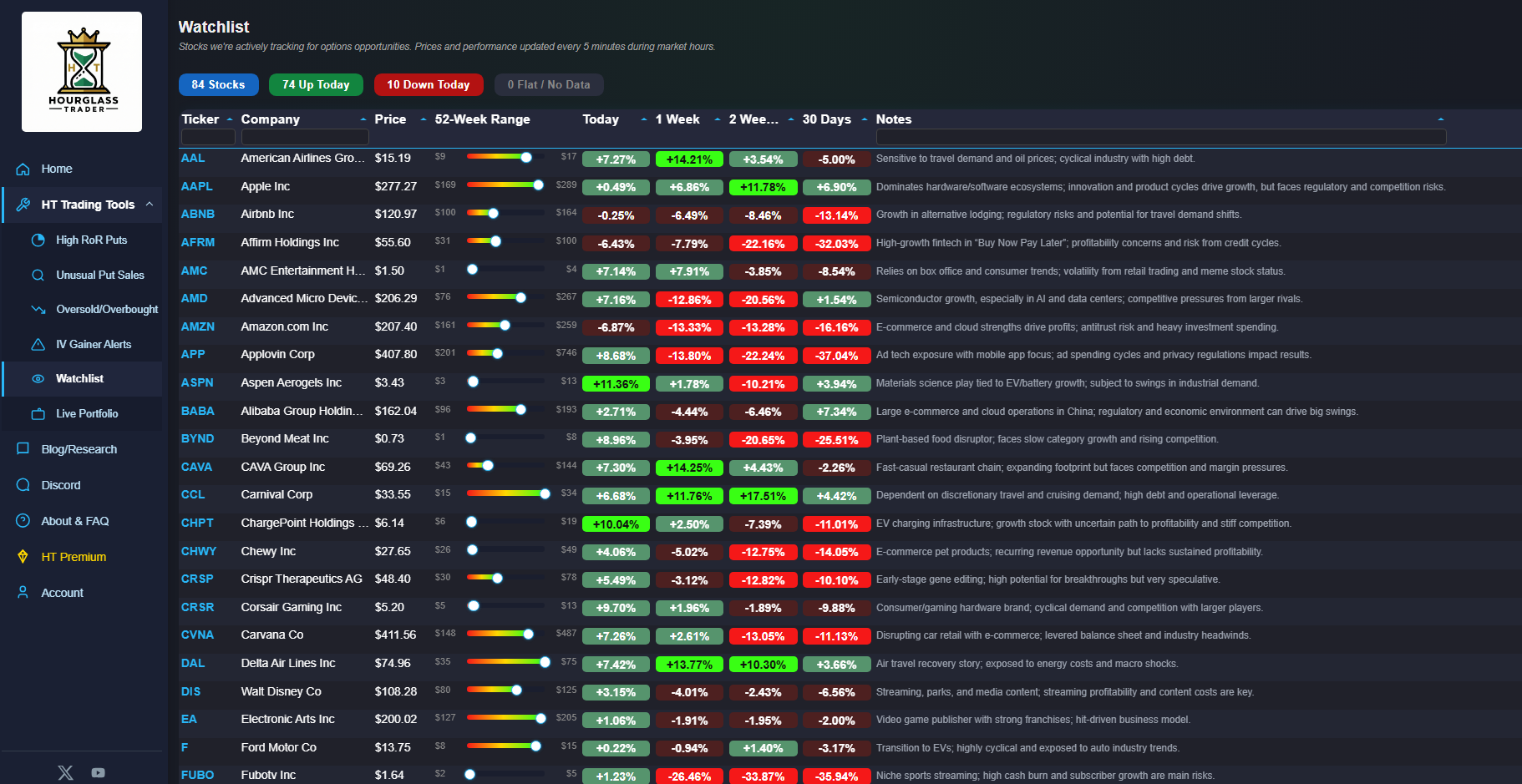Collapse the HT Trading Tools section
The width and height of the screenshot is (1522, 784).
pos(150,204)
